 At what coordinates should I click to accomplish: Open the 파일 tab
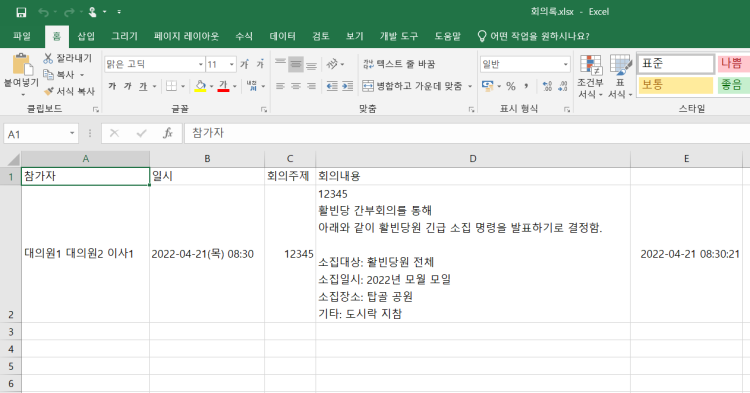[22, 36]
